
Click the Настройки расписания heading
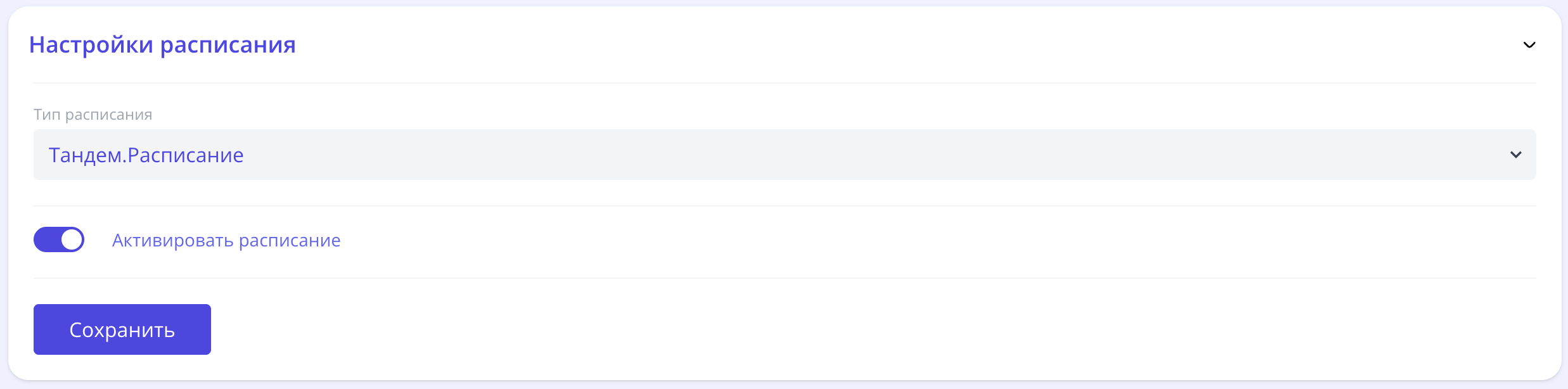(x=162, y=45)
